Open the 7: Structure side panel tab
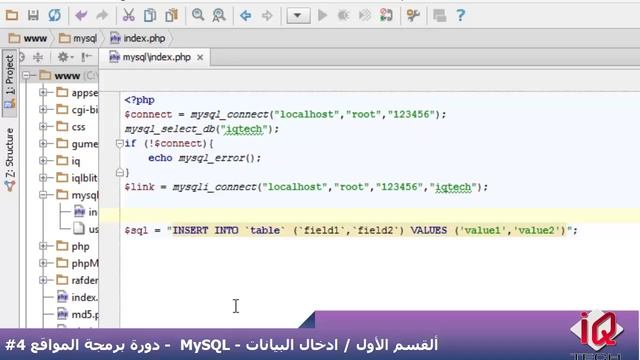The height and width of the screenshot is (360, 640). [9, 160]
